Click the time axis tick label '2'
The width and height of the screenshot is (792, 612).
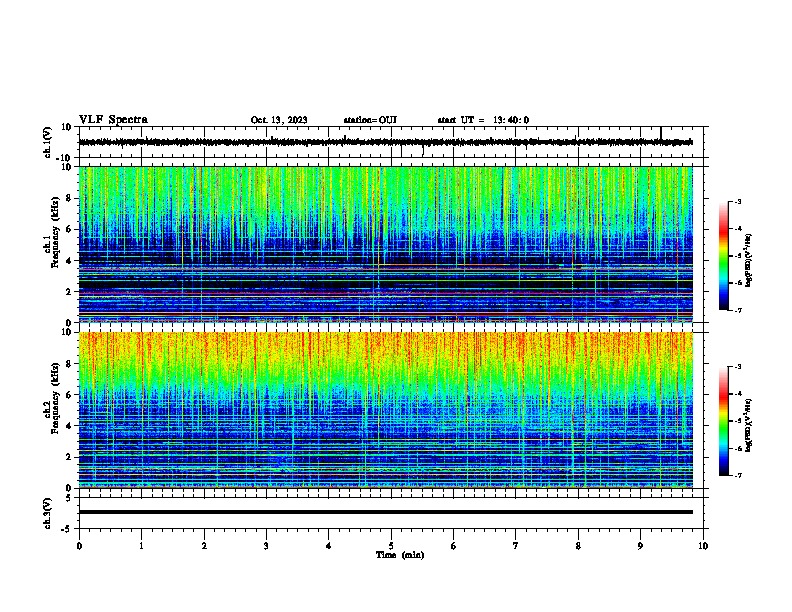point(204,546)
